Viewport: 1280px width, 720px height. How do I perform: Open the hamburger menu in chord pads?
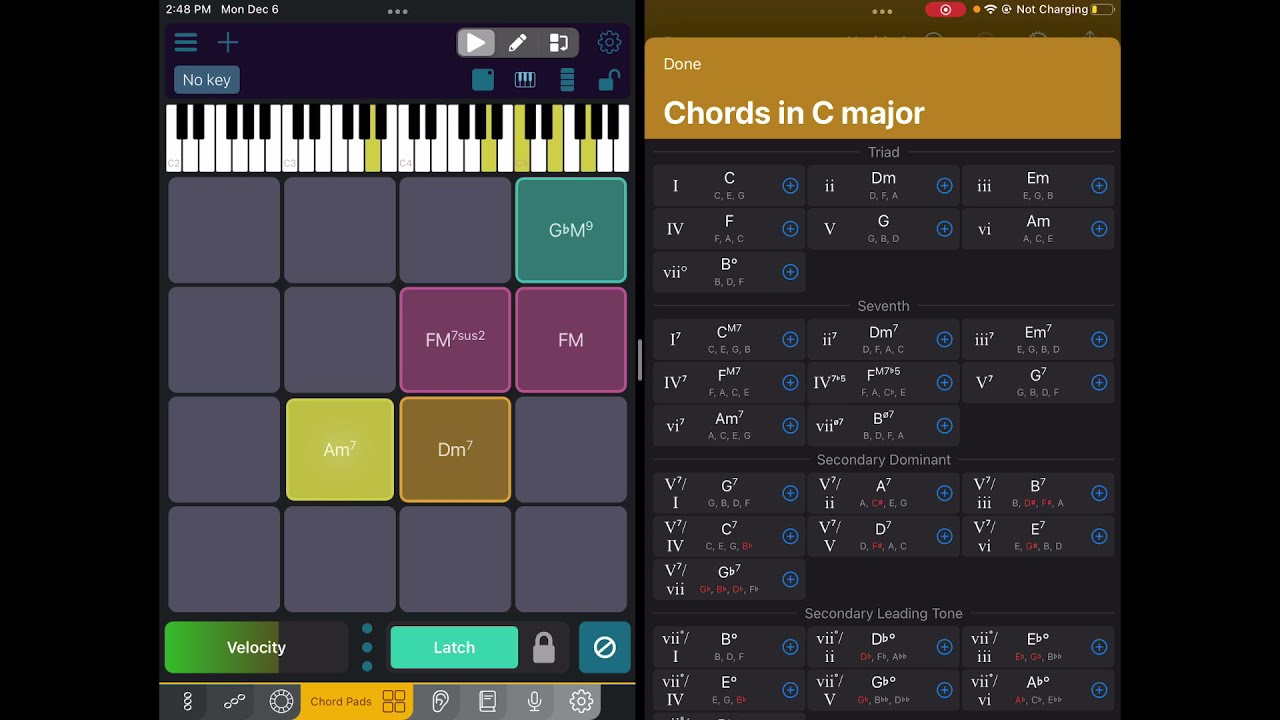[186, 42]
